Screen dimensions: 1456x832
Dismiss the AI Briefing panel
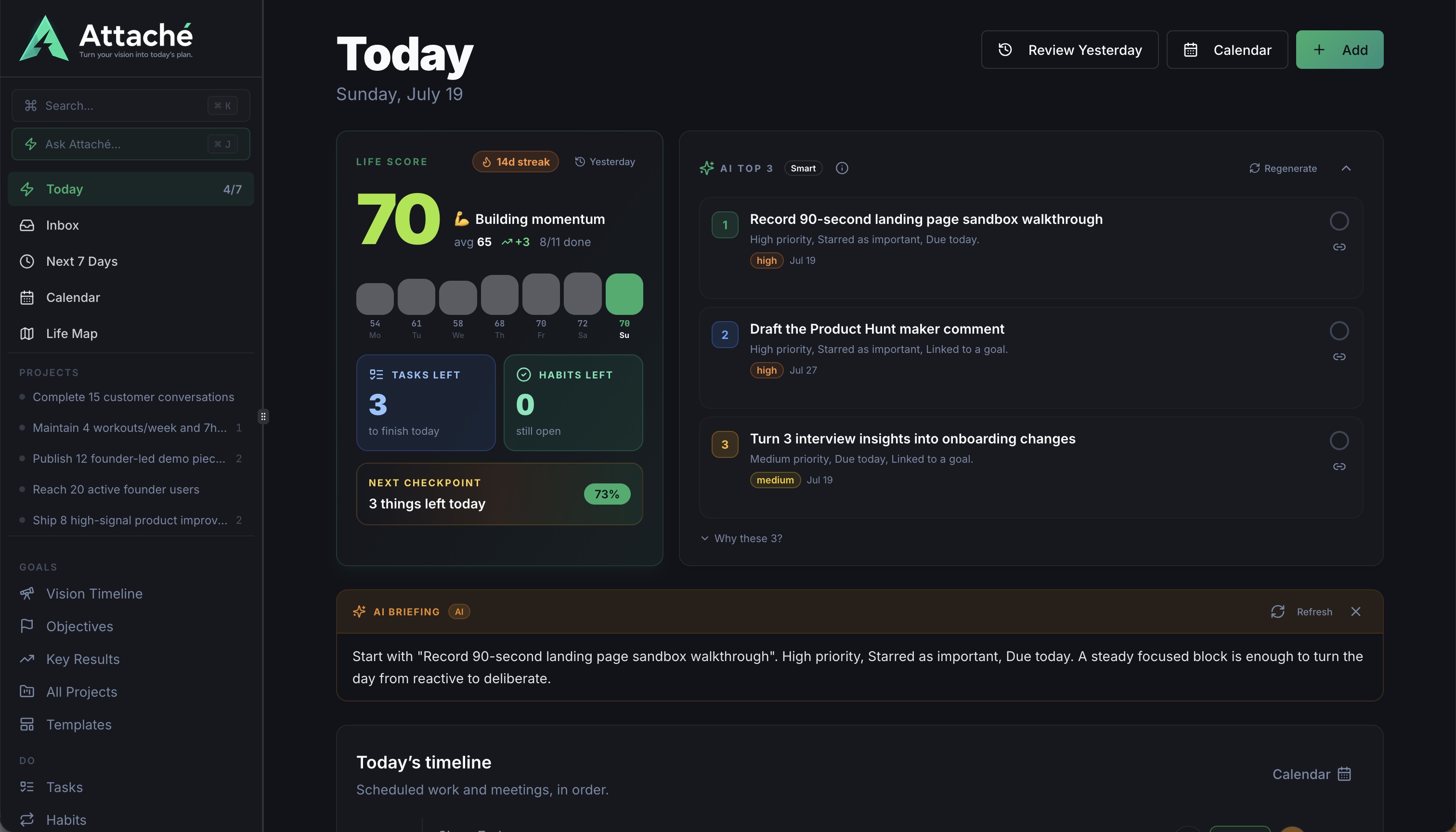[1355, 611]
